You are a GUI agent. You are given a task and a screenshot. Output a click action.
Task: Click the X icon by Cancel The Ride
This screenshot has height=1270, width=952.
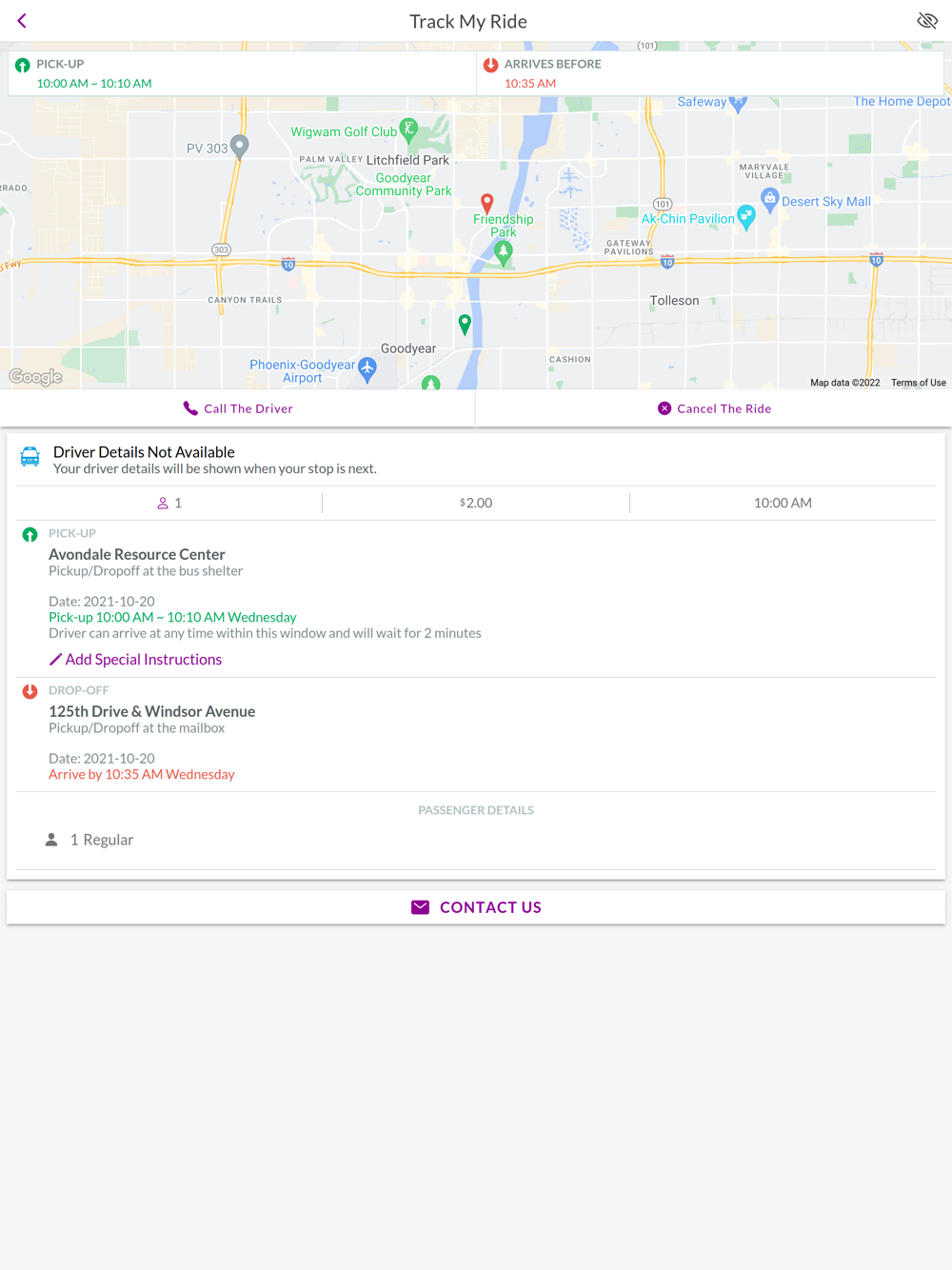pyautogui.click(x=664, y=408)
